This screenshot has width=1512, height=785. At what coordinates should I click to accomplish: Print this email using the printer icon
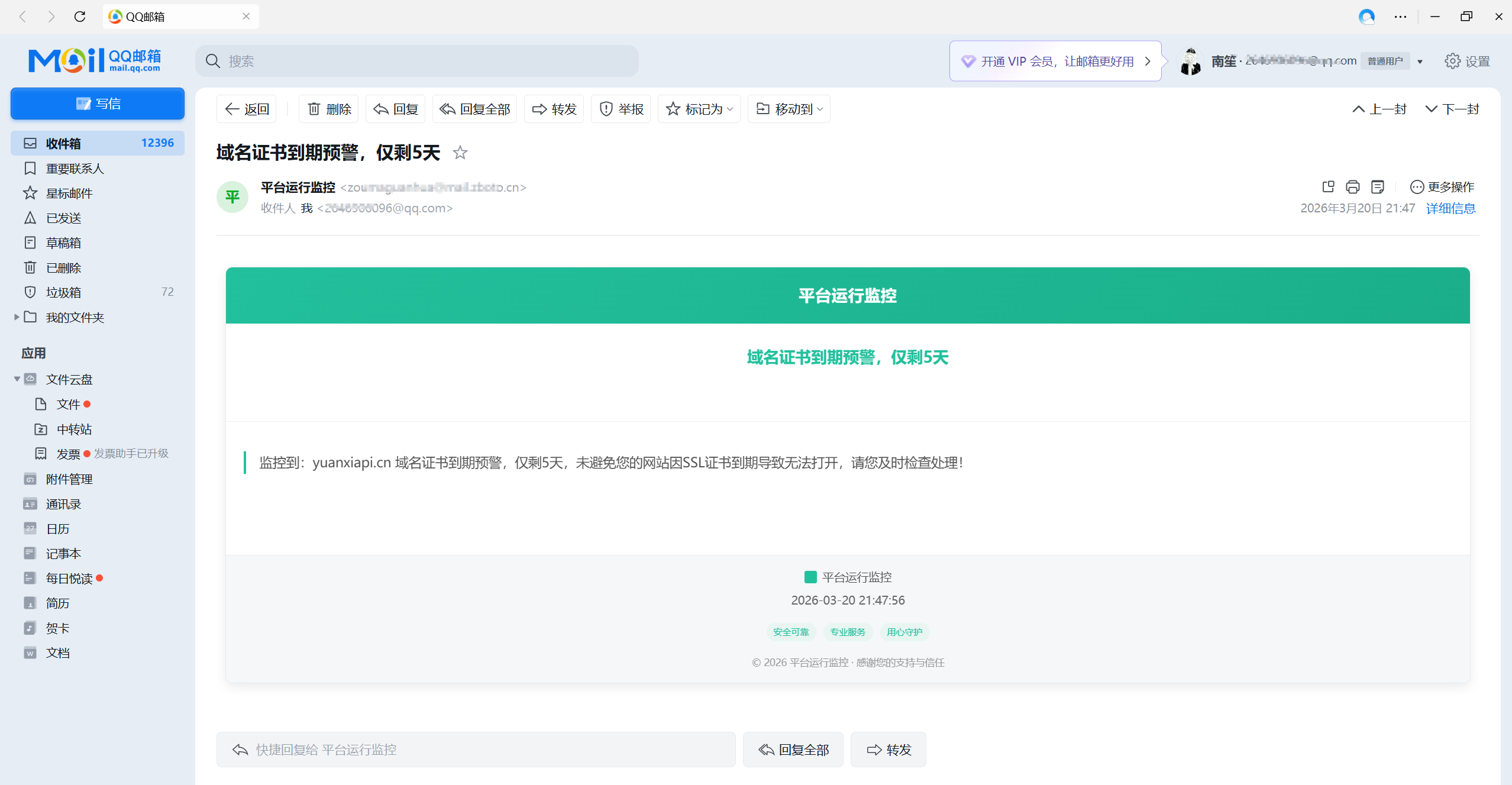(x=1352, y=186)
